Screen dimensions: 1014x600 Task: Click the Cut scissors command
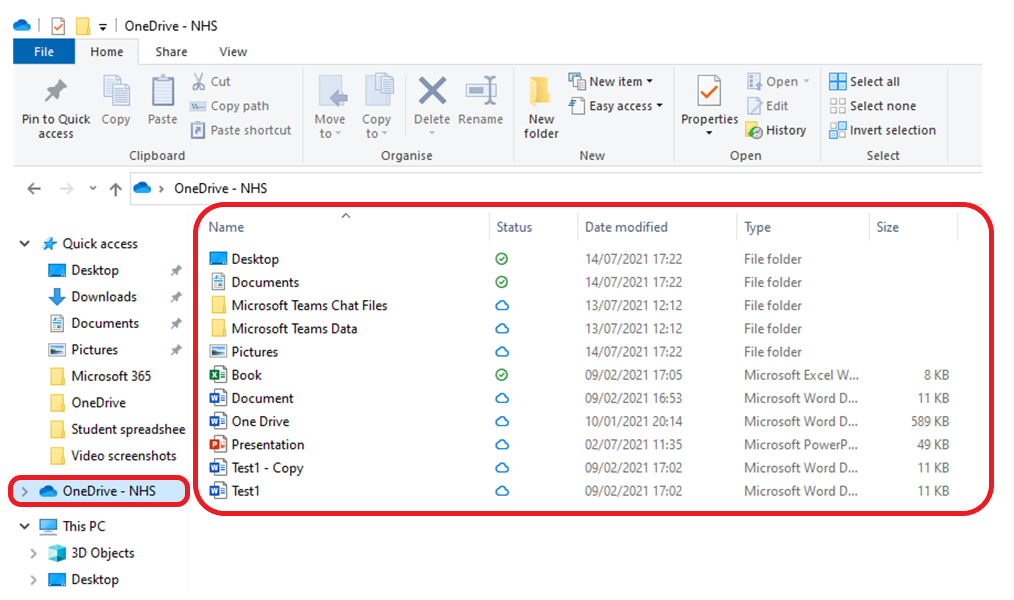(211, 81)
